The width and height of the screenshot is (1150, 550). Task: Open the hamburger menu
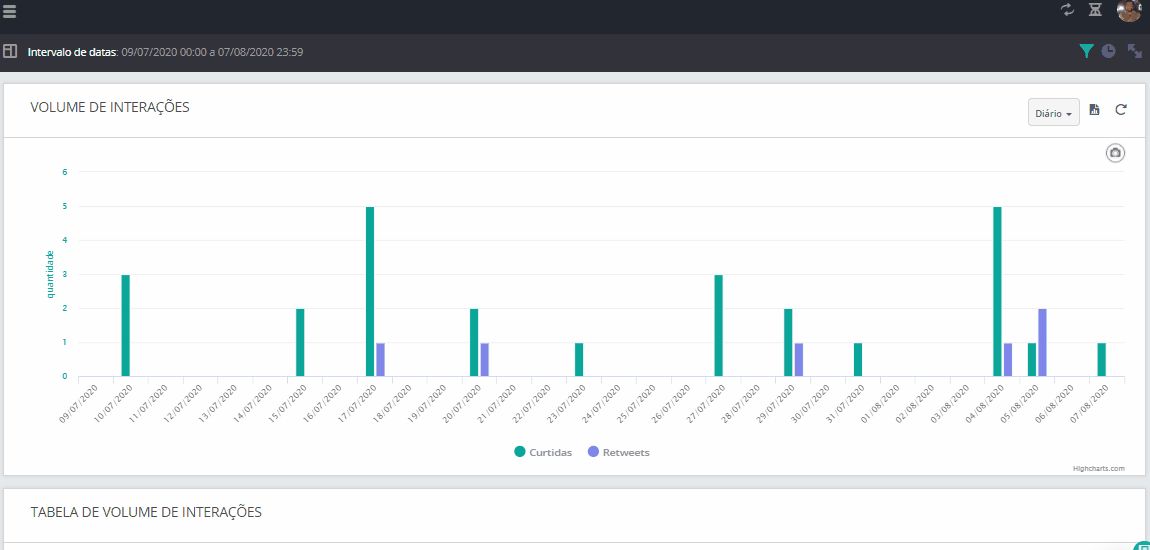9,11
